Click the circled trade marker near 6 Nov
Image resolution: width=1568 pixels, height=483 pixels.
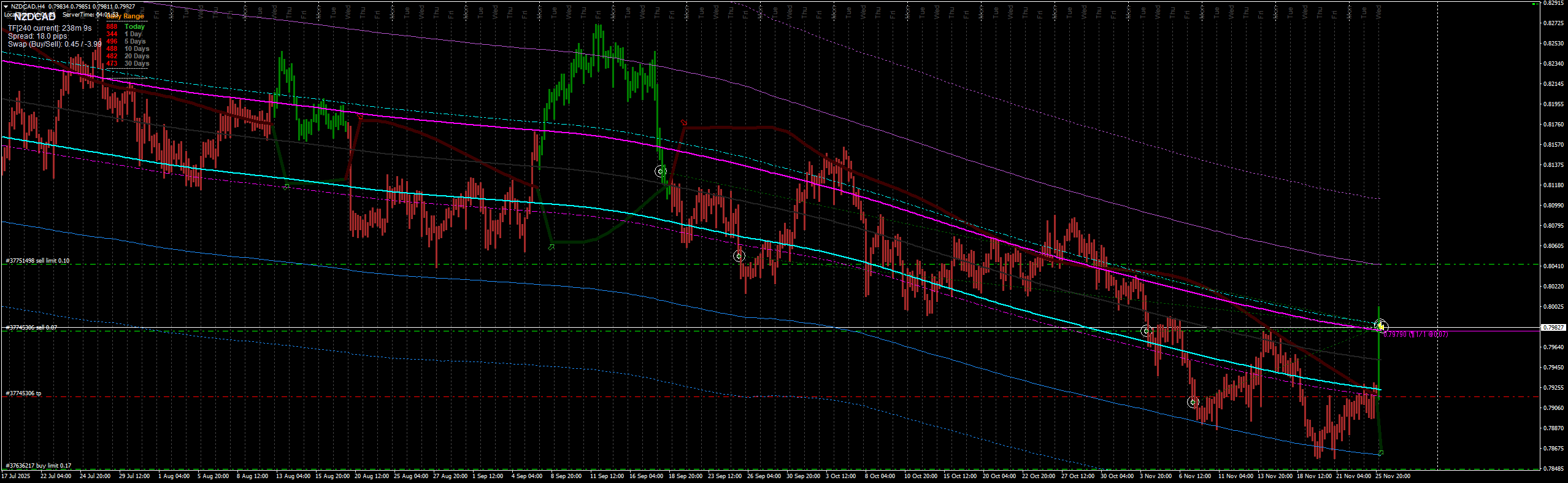click(x=1193, y=403)
